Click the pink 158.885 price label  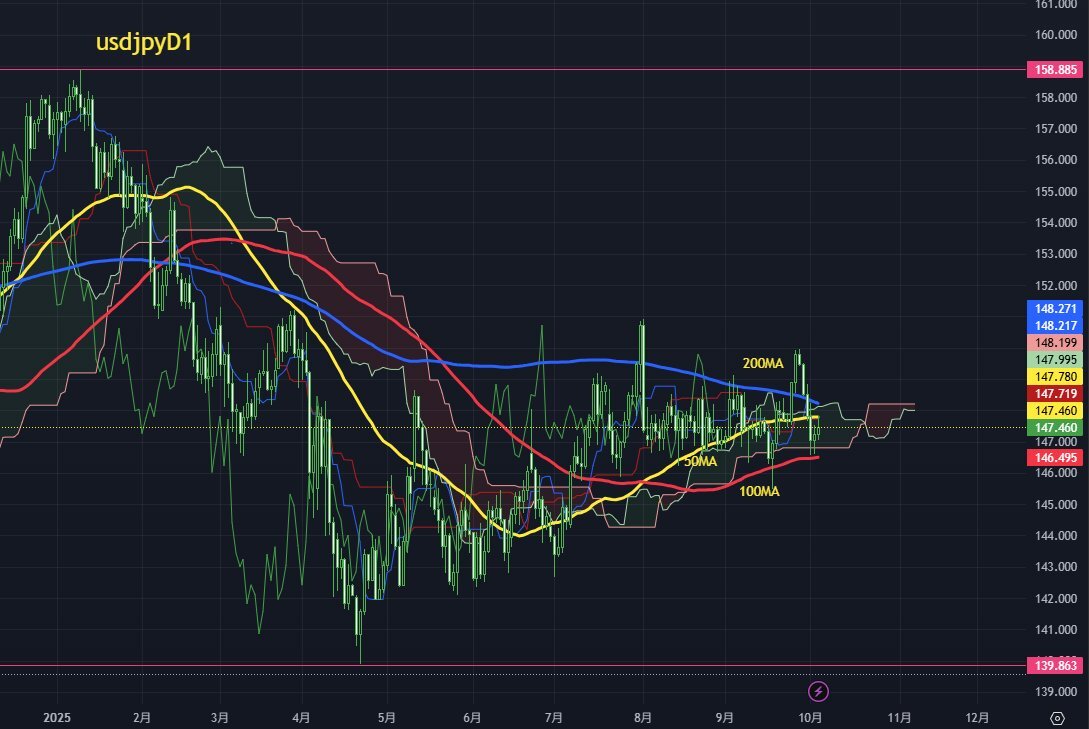pyautogui.click(x=1056, y=69)
